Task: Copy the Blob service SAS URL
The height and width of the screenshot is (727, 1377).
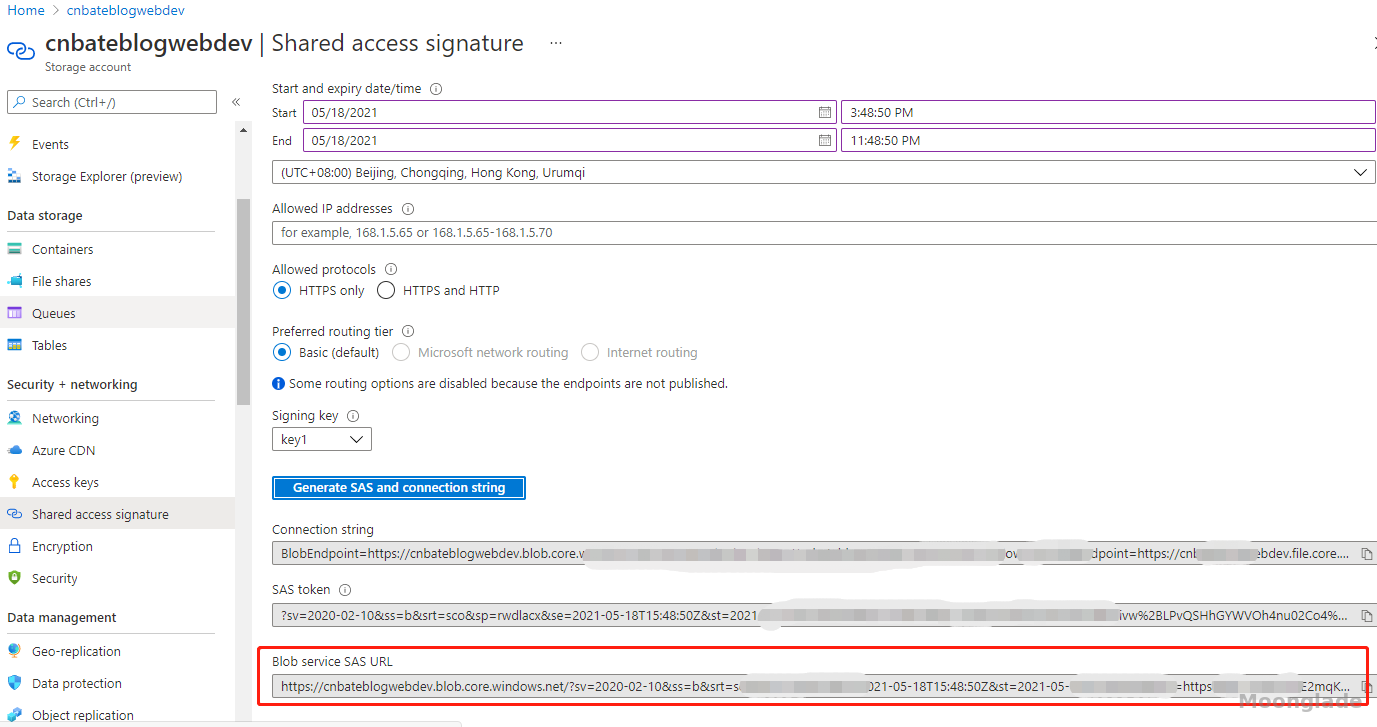Action: (1367, 687)
